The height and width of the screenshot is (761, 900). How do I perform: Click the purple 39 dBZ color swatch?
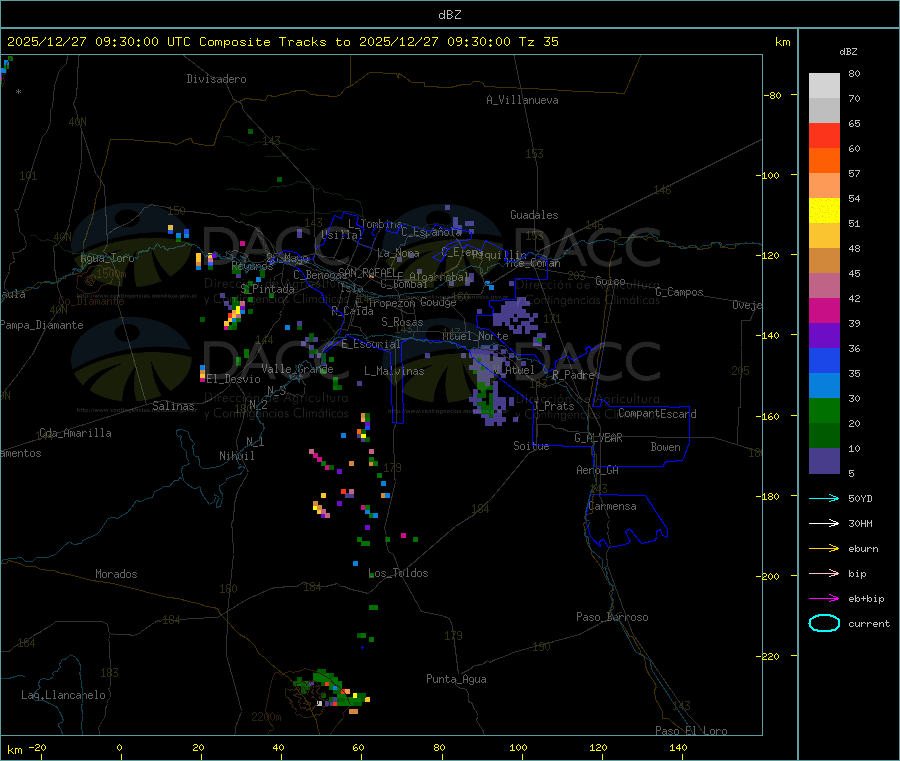click(x=824, y=336)
